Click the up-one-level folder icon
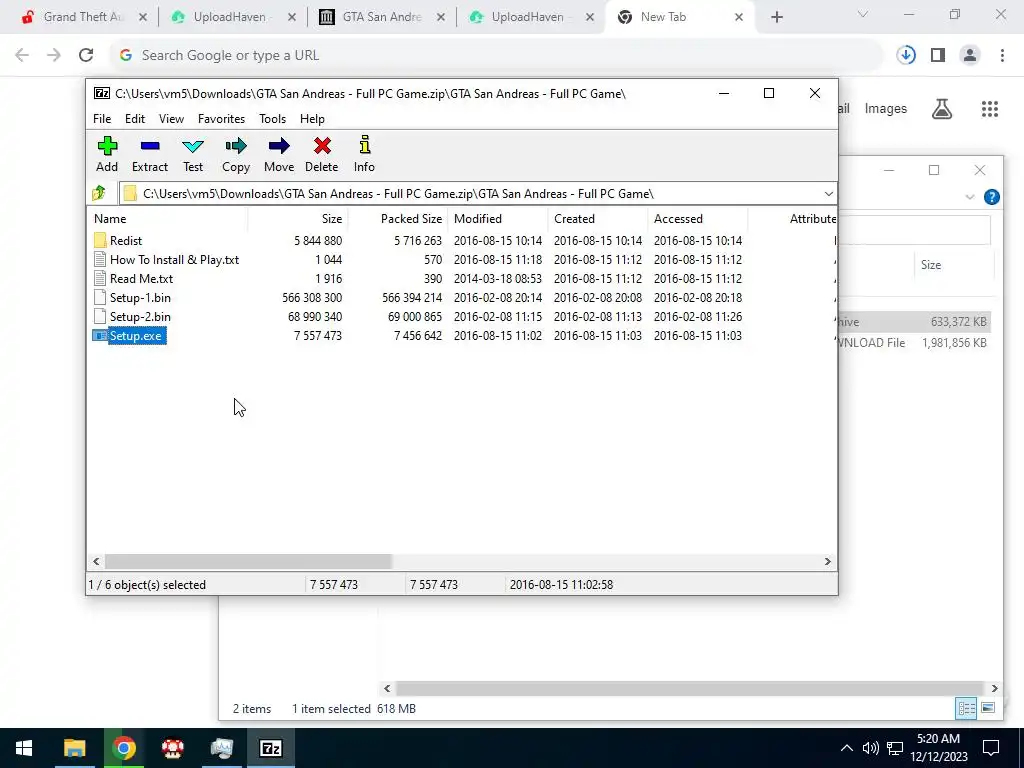The width and height of the screenshot is (1024, 768). click(99, 193)
